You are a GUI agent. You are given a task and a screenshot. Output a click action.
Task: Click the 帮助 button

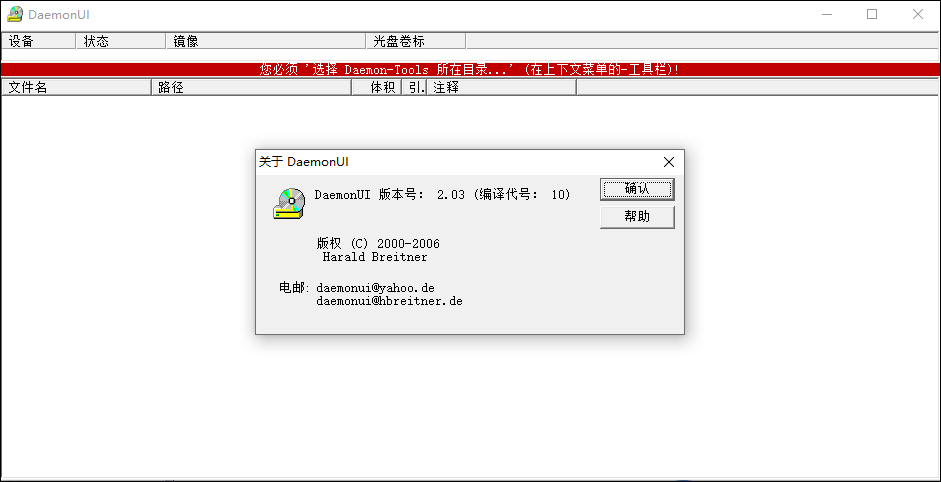pos(637,217)
